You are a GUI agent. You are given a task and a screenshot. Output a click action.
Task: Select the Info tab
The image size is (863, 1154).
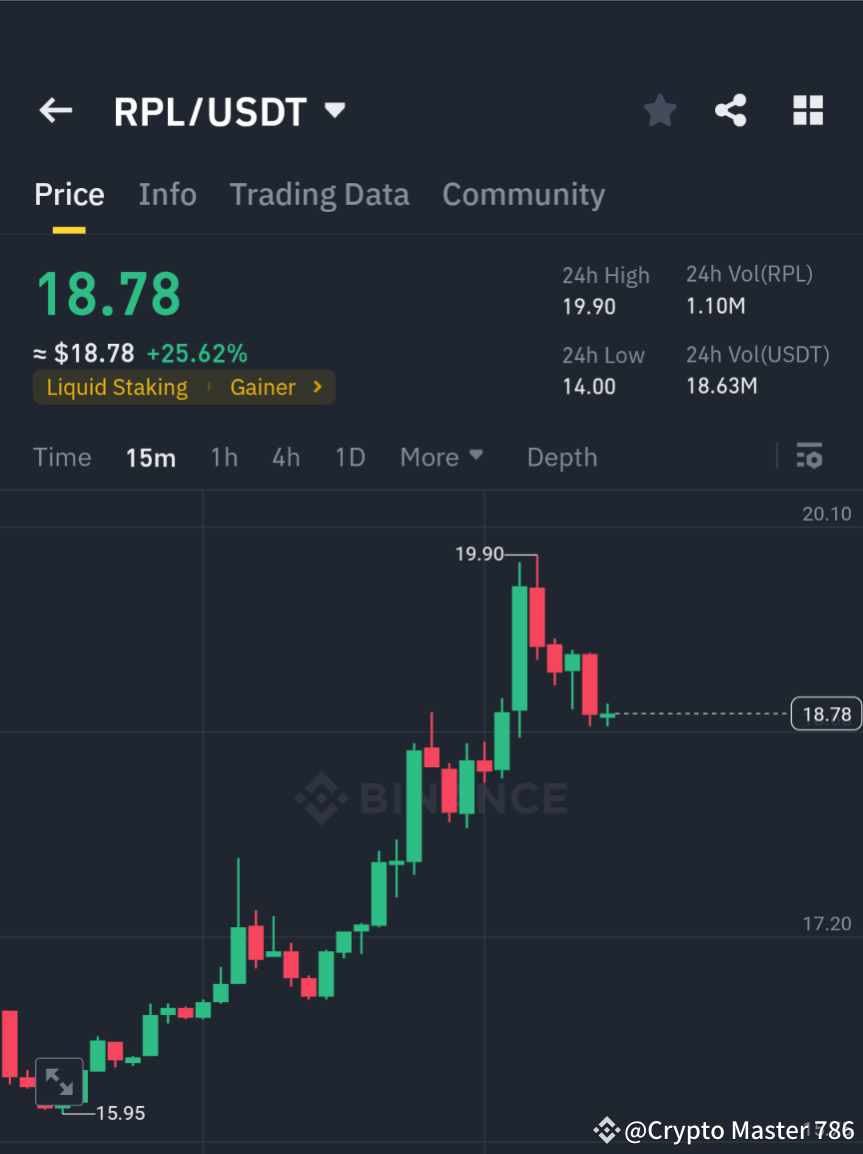tap(167, 194)
